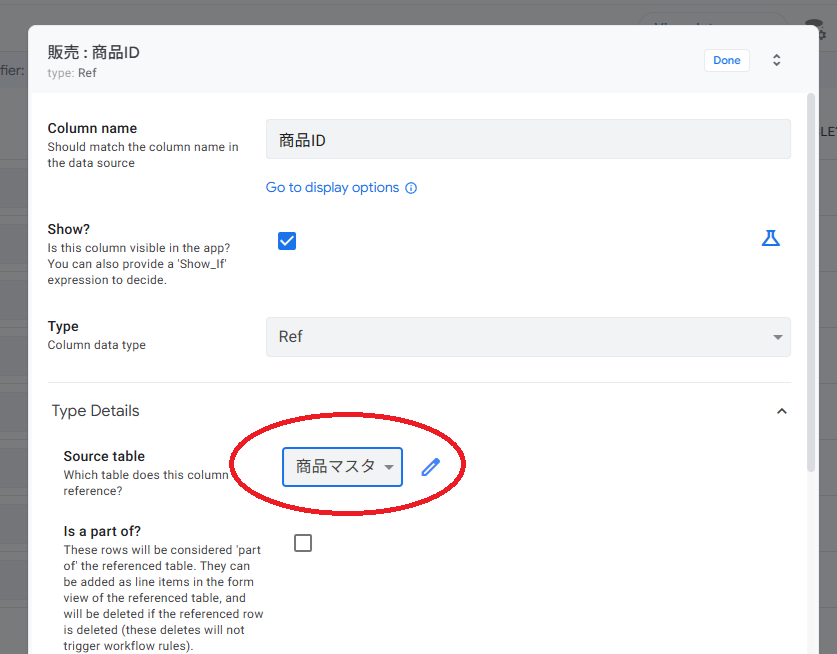Follow the Go to display options link
Viewport: 837px width, 654px height.
[x=332, y=188]
